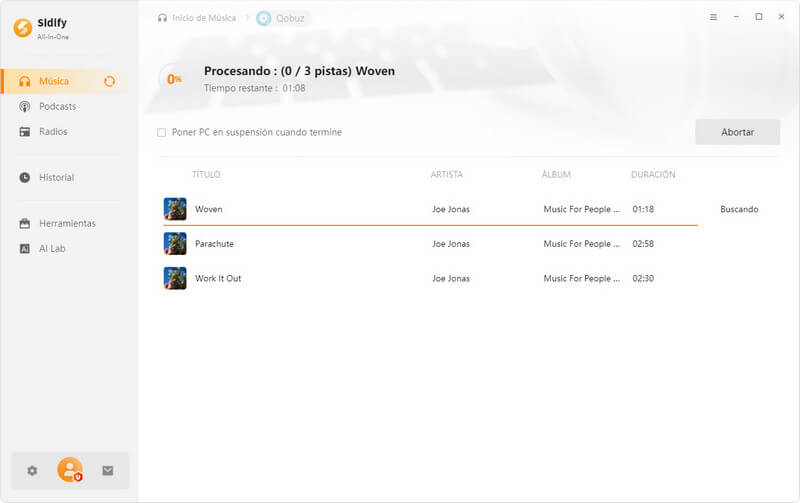Open AI Lab in the sidebar
The image size is (800, 503).
[52, 248]
